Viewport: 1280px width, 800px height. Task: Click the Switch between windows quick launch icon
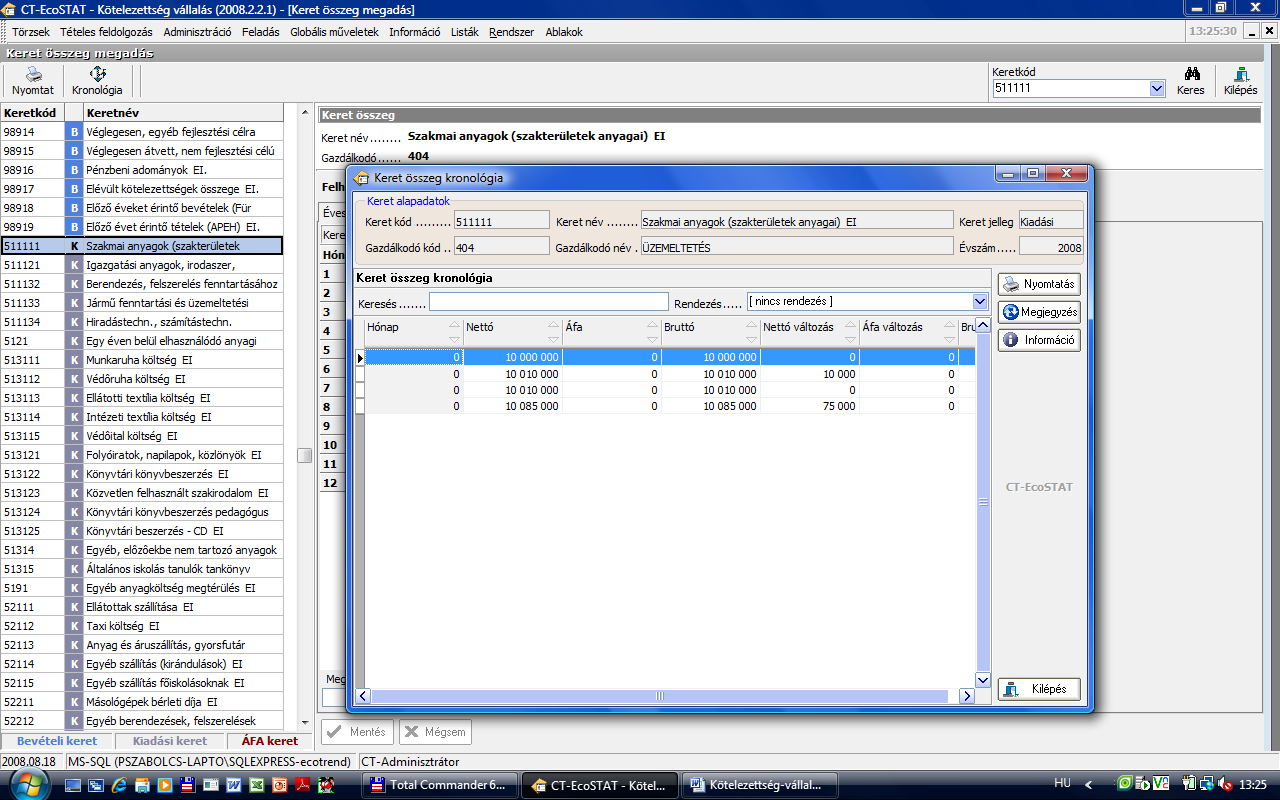point(97,785)
